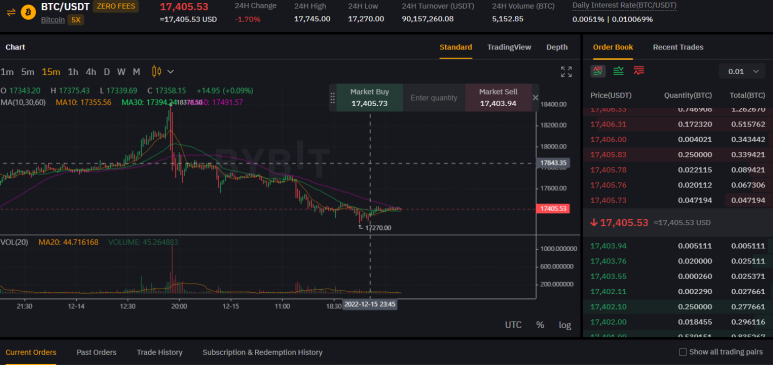Screen dimensions: 773x365
Task: Click the 2022-12-15 23:45 time label
Action: point(370,305)
